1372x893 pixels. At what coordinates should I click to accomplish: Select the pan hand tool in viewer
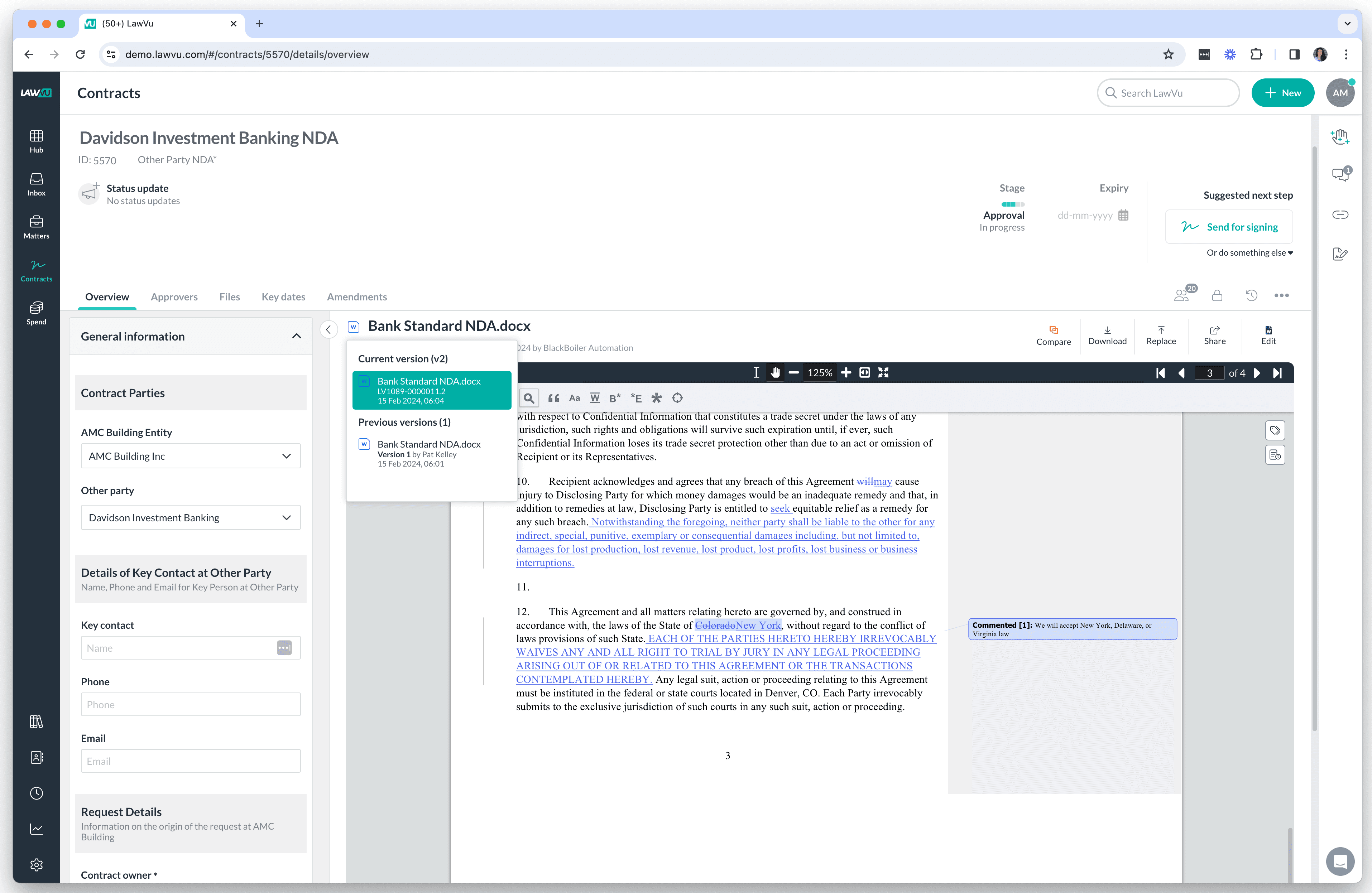pyautogui.click(x=775, y=373)
